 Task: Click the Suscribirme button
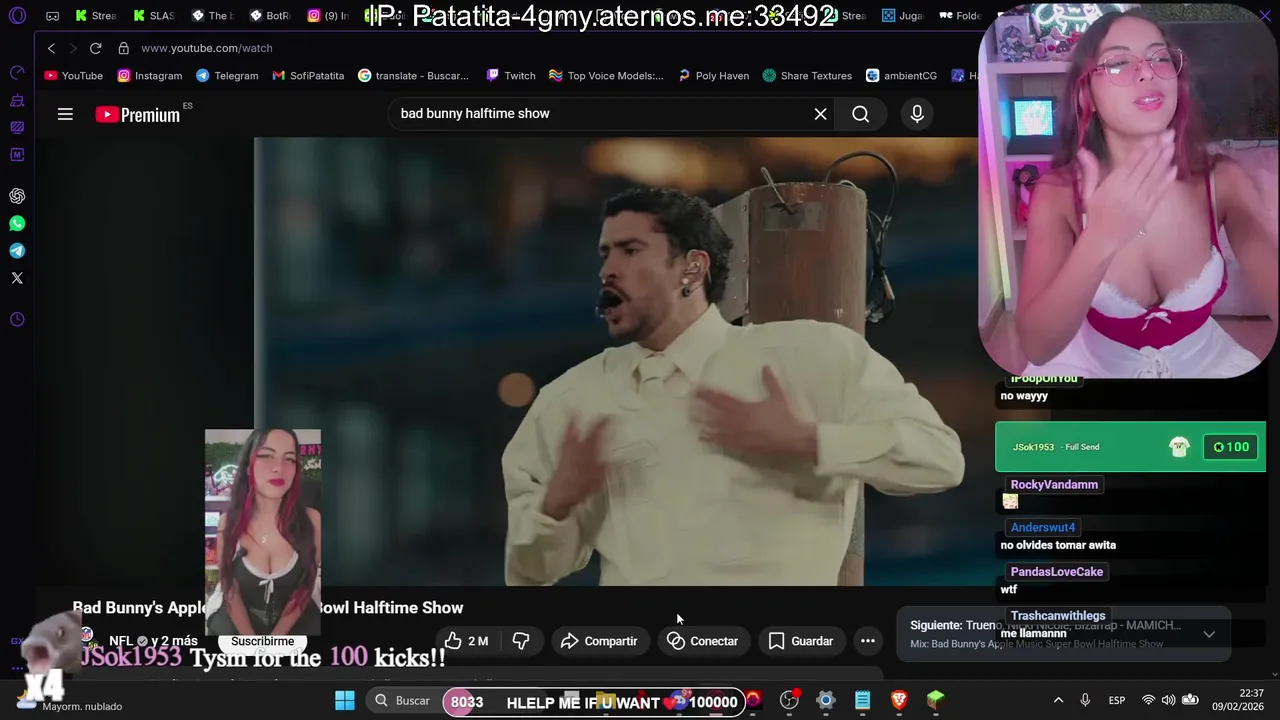coord(262,641)
